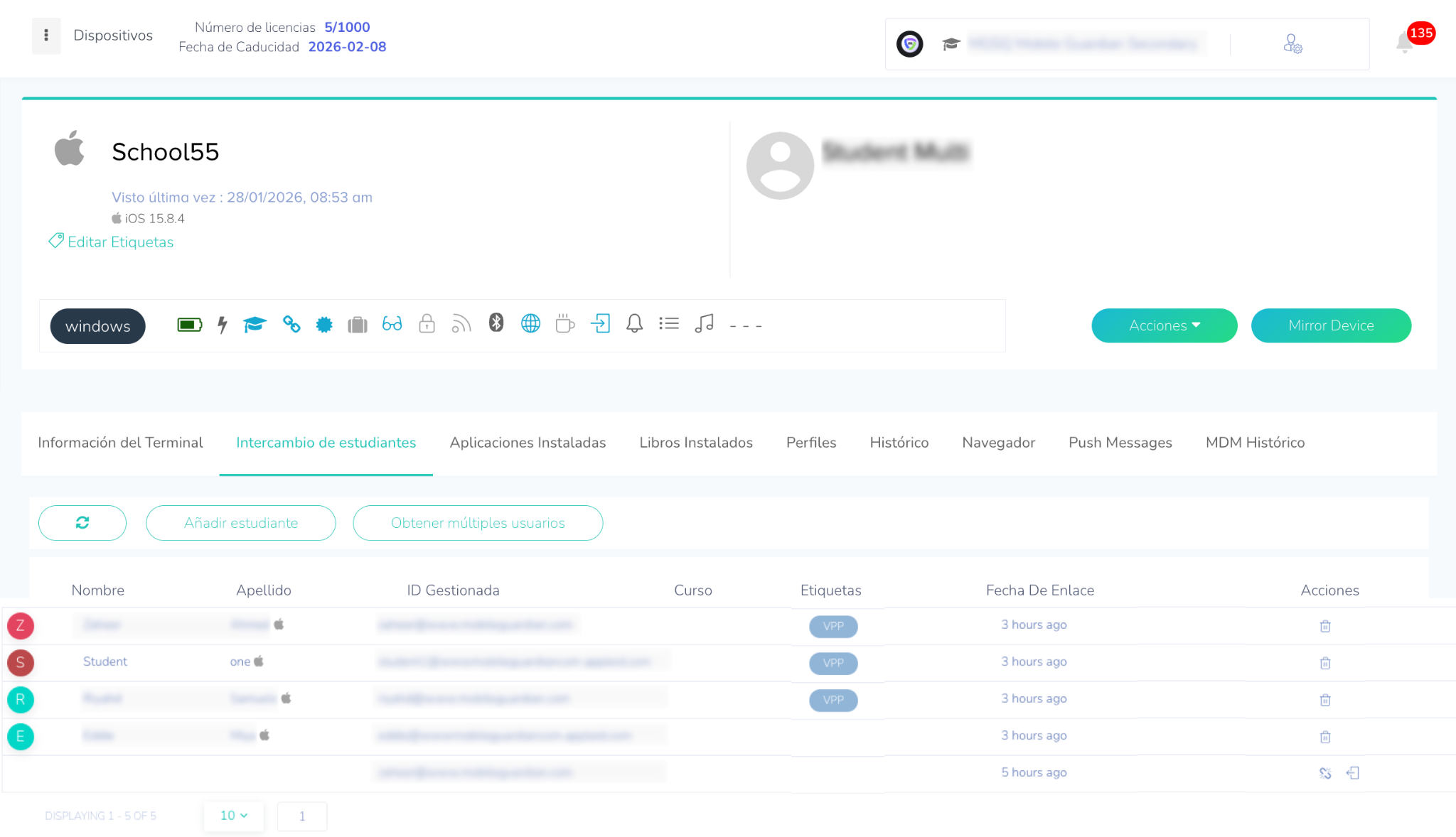
Task: Click the Bluetooth status icon
Action: [x=496, y=323]
